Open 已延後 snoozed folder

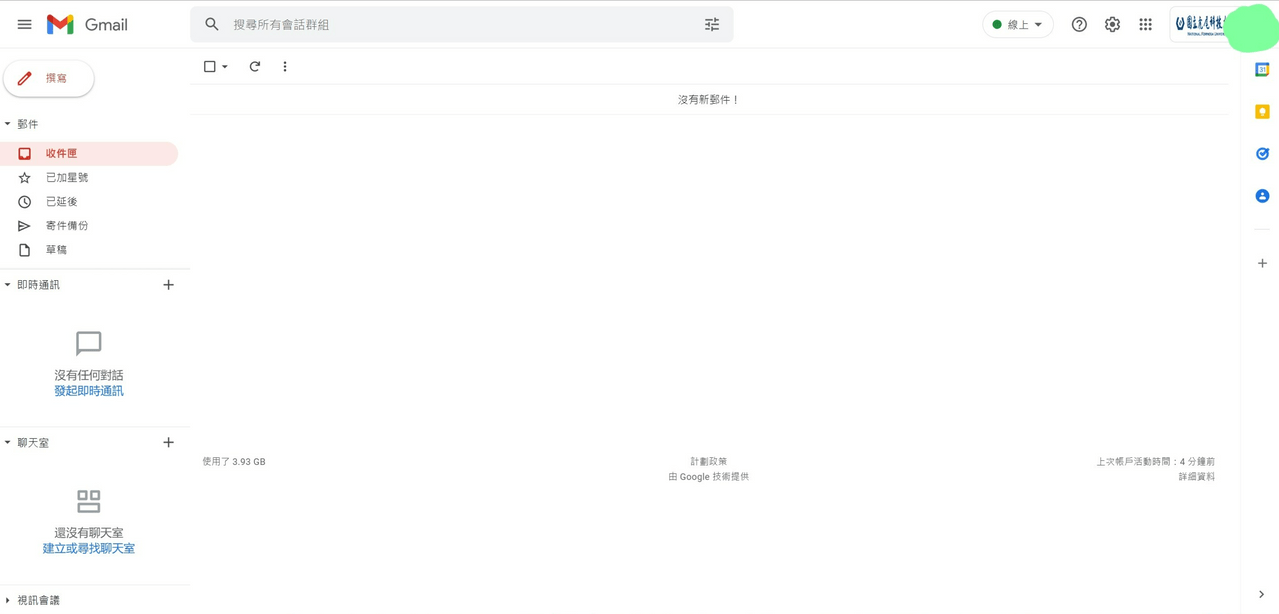(89, 201)
